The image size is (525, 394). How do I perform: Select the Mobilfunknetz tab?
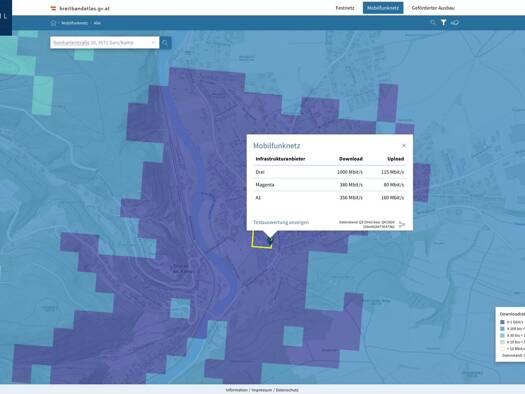click(x=383, y=8)
